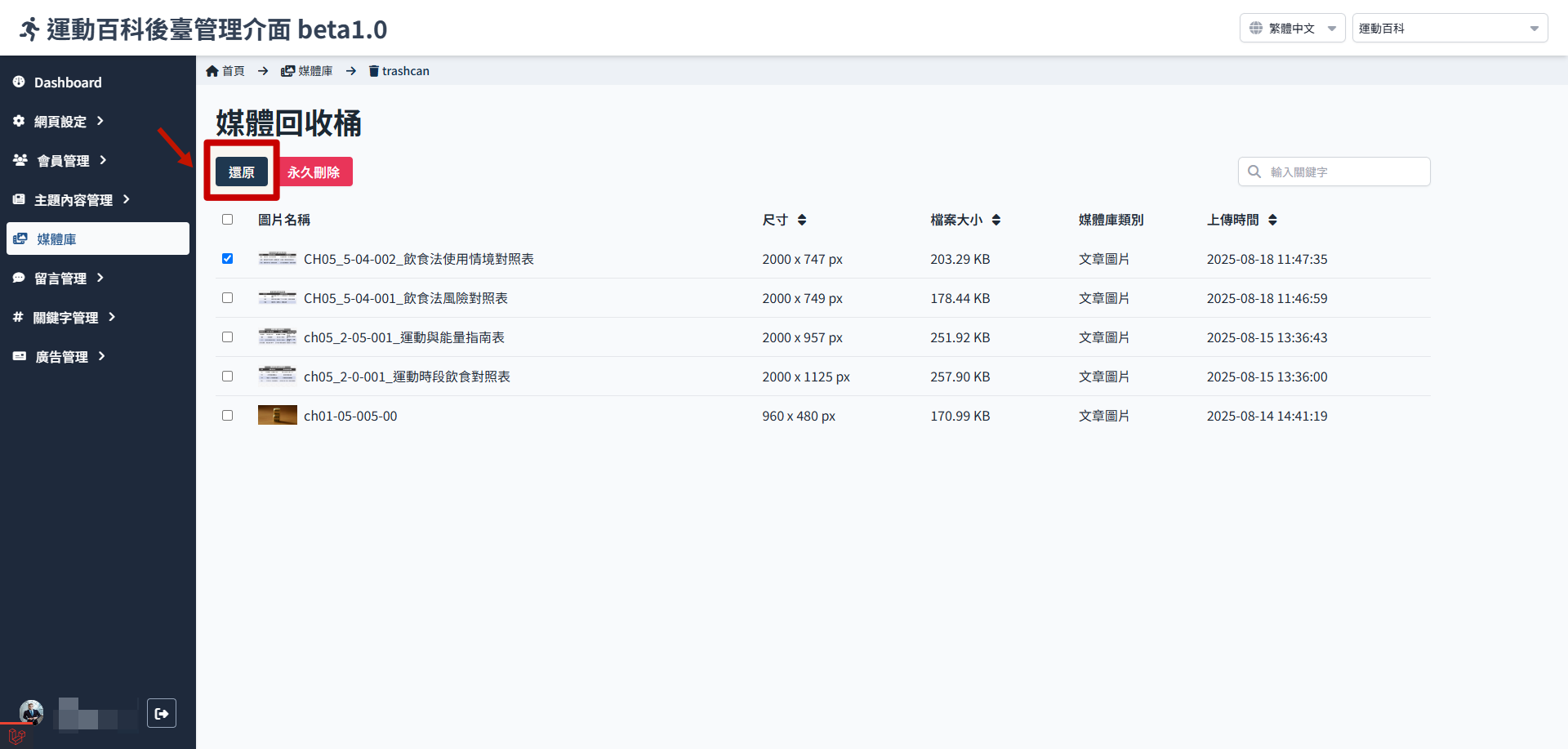Click the running figure logo icon

pyautogui.click(x=29, y=29)
